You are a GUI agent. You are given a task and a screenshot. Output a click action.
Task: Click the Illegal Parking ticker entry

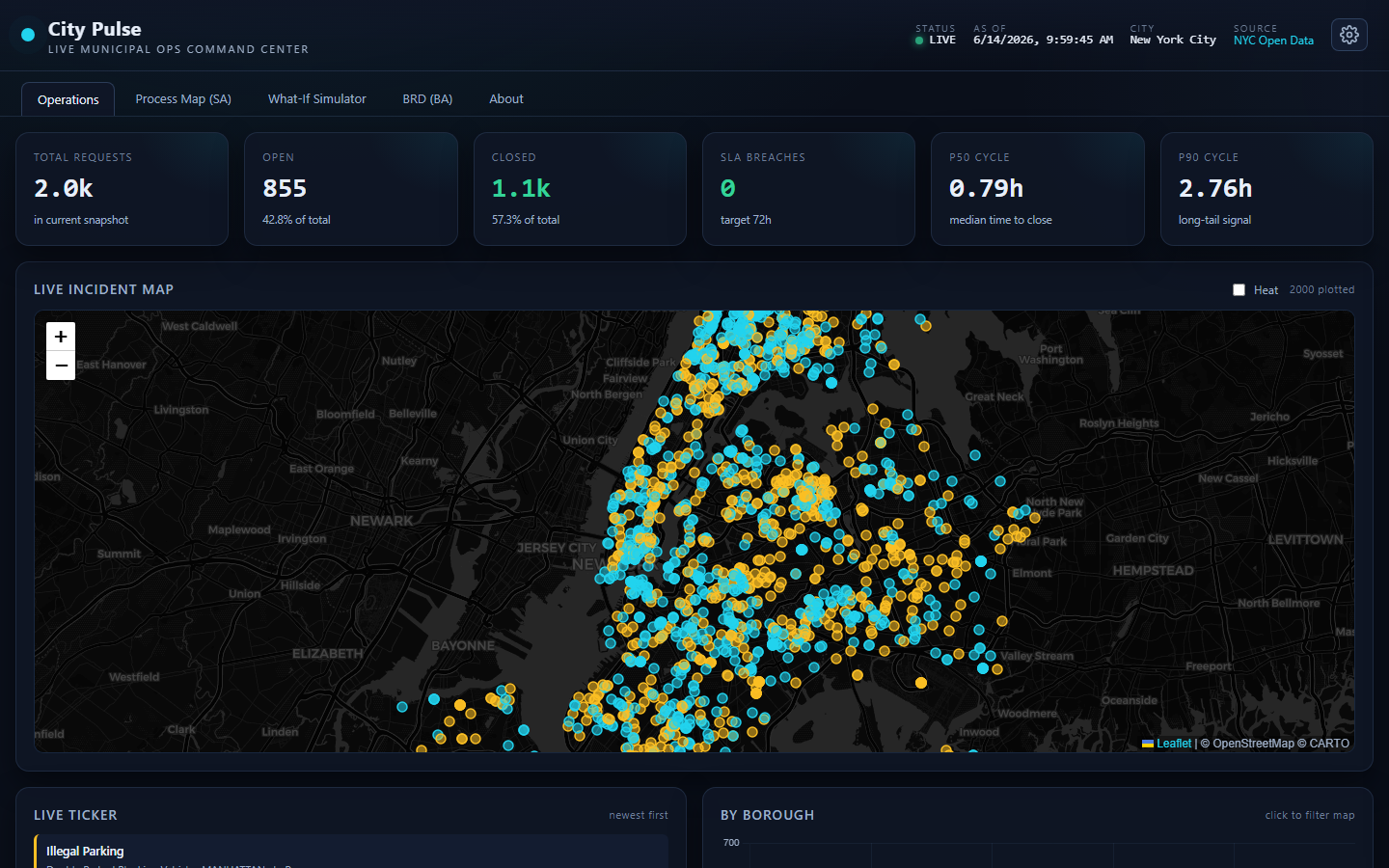click(x=351, y=852)
